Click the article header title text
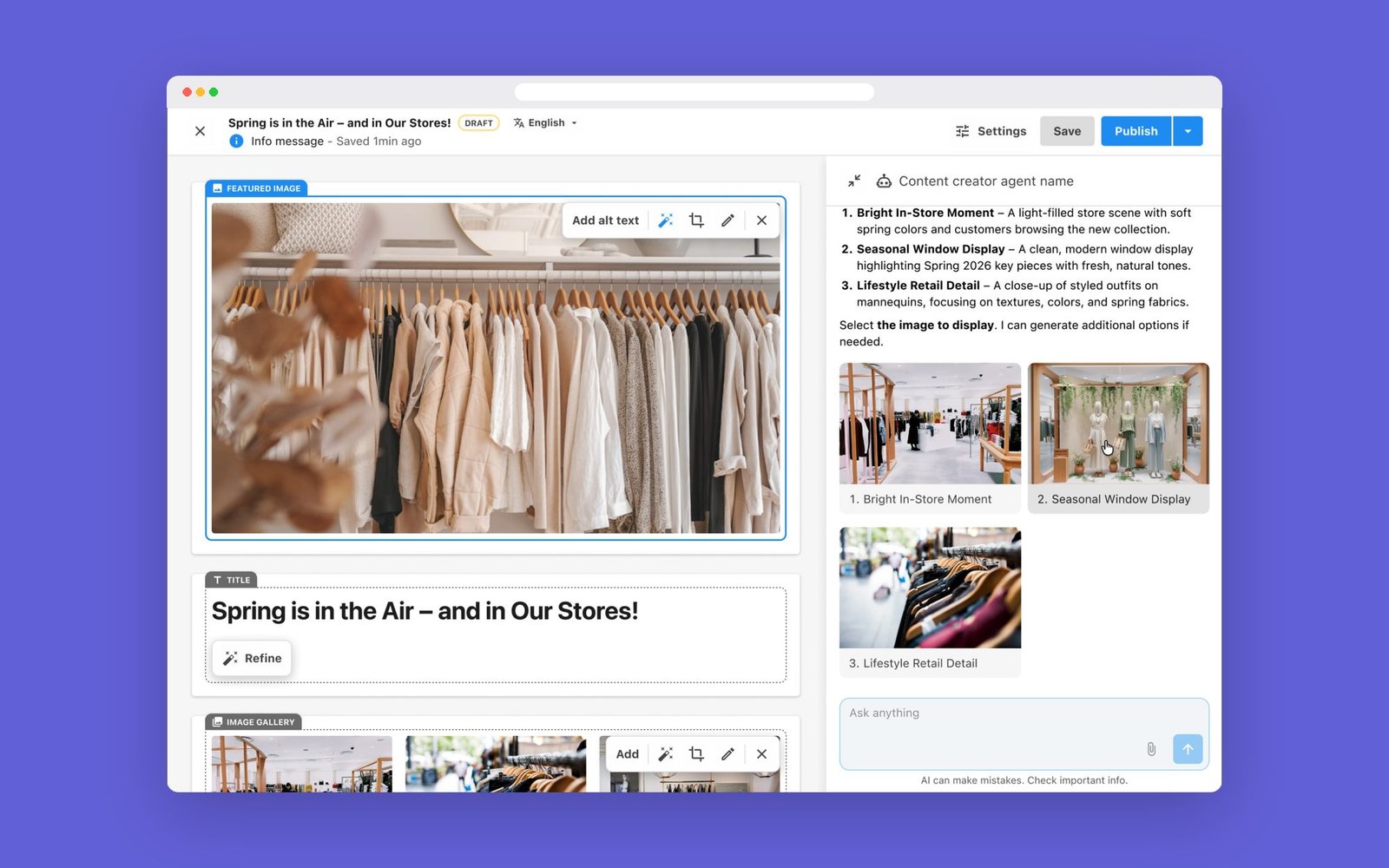 (339, 122)
